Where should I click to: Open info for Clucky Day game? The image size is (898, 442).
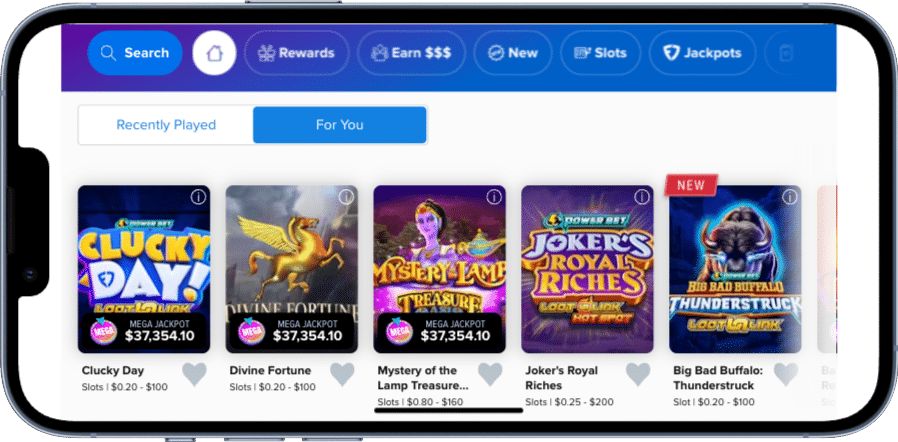click(198, 197)
